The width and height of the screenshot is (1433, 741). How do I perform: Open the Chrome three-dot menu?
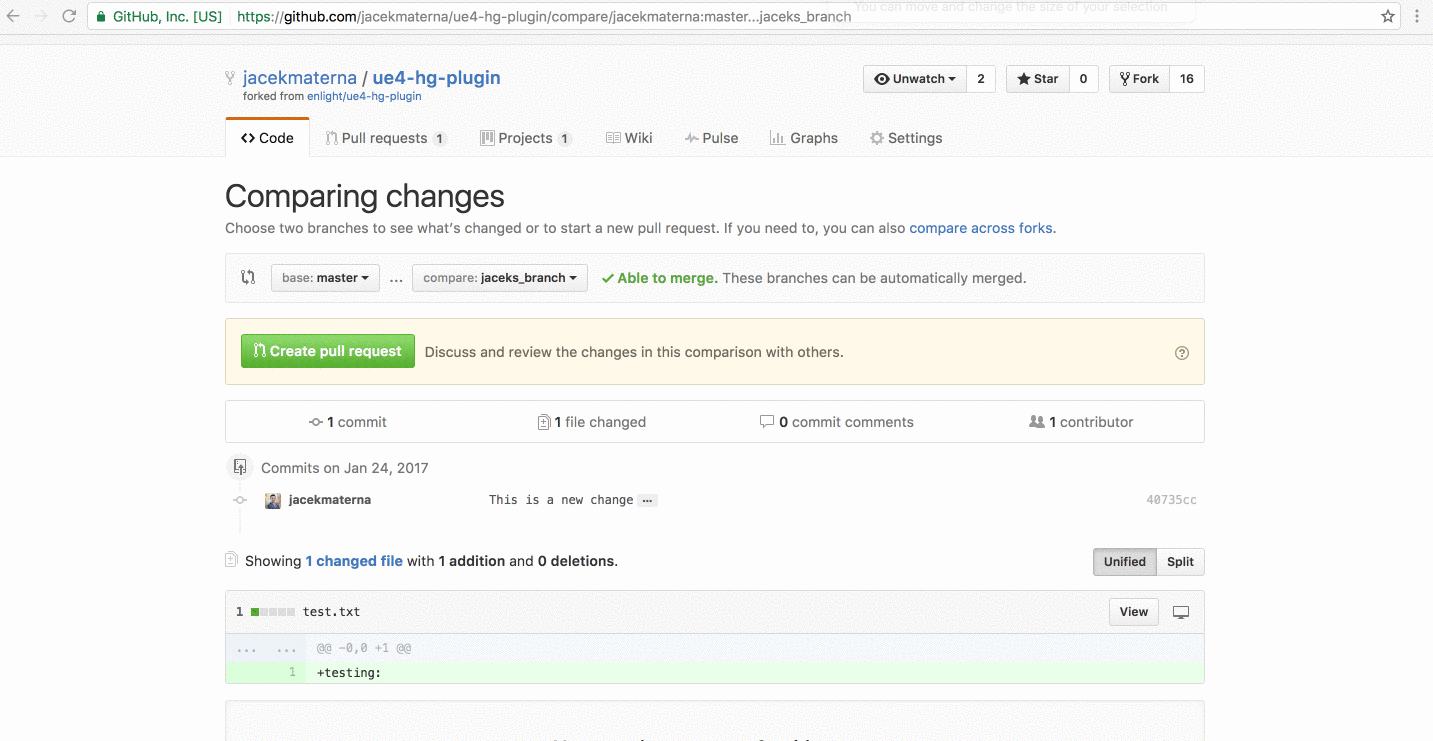[x=1417, y=16]
